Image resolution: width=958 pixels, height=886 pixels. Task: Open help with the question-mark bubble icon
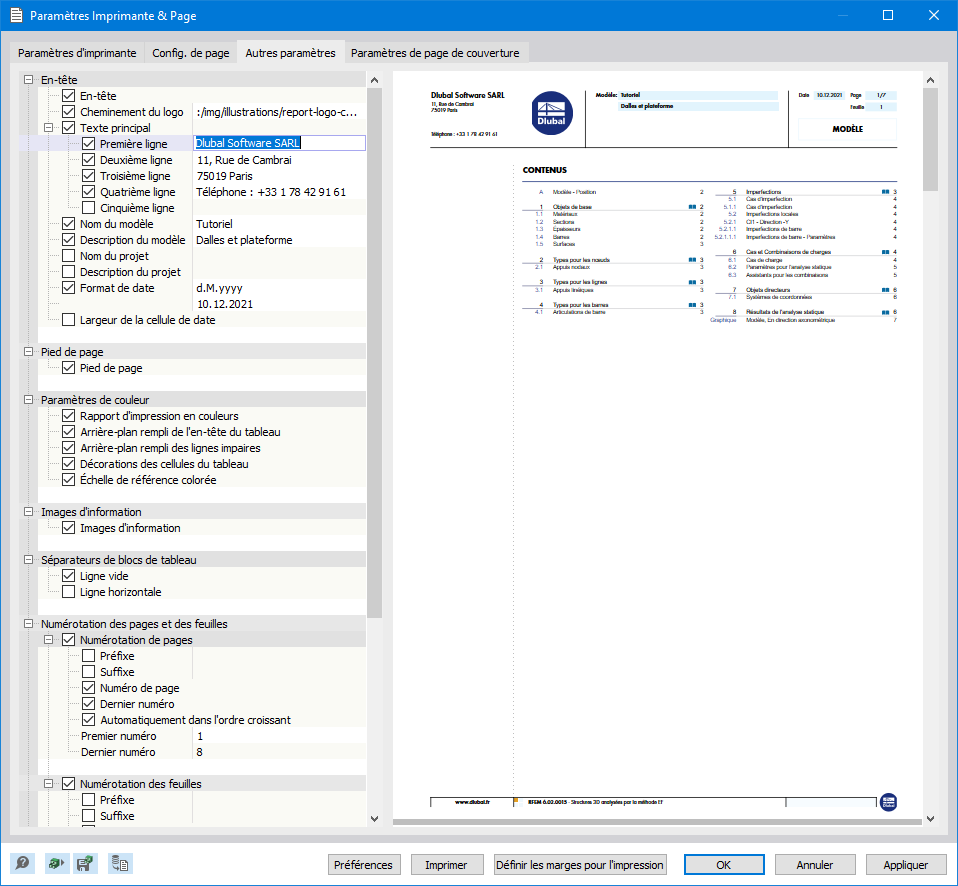(23, 863)
